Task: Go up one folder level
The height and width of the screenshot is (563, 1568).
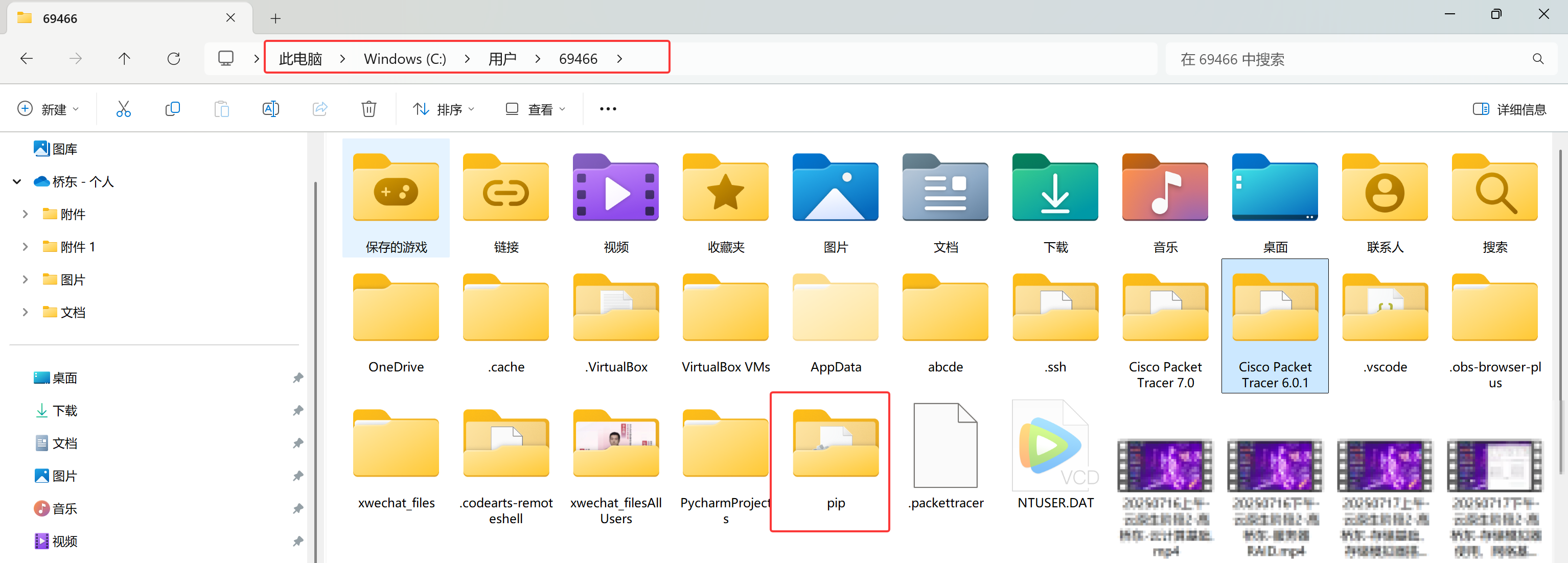Action: pyautogui.click(x=124, y=59)
